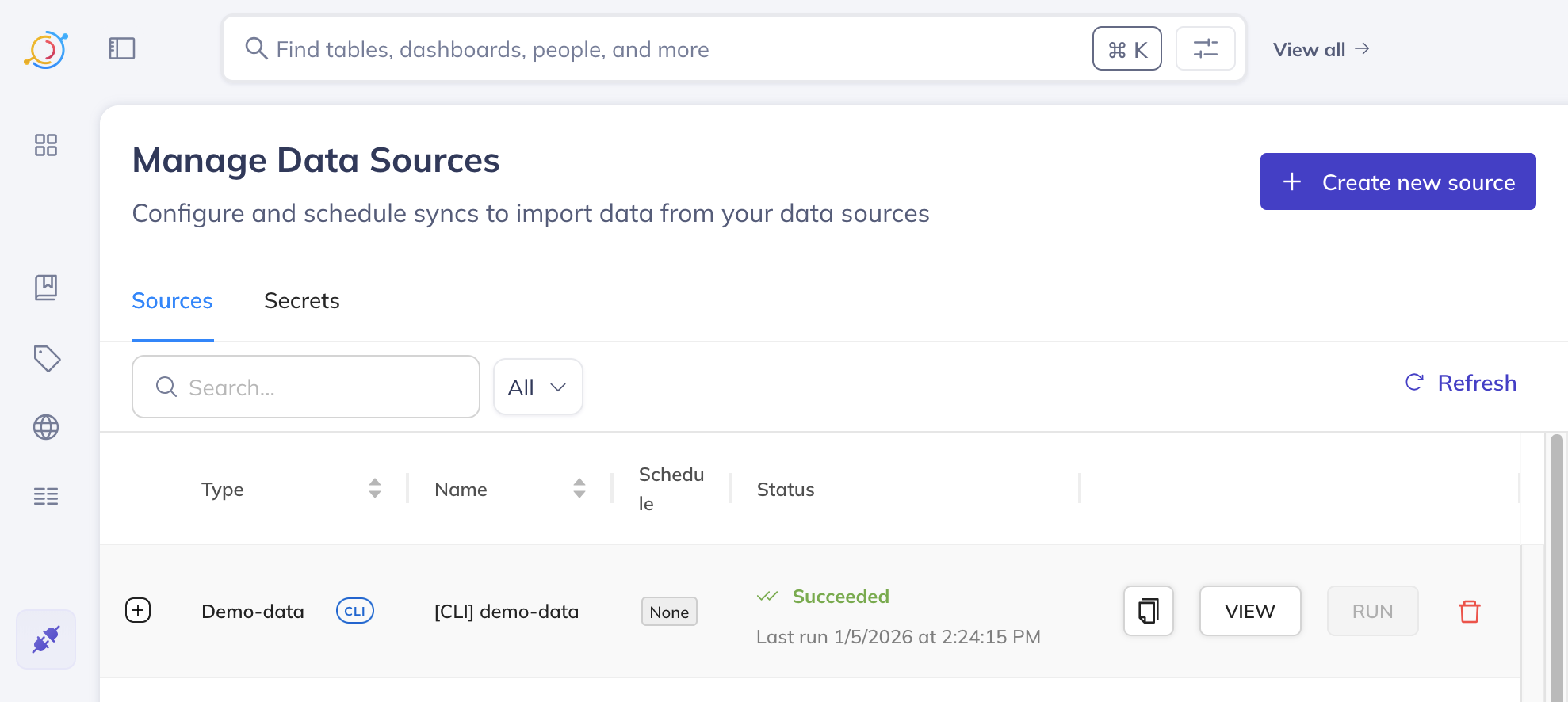The height and width of the screenshot is (702, 1568).
Task: Select the ingestion plug icon in sidebar
Action: click(x=46, y=639)
